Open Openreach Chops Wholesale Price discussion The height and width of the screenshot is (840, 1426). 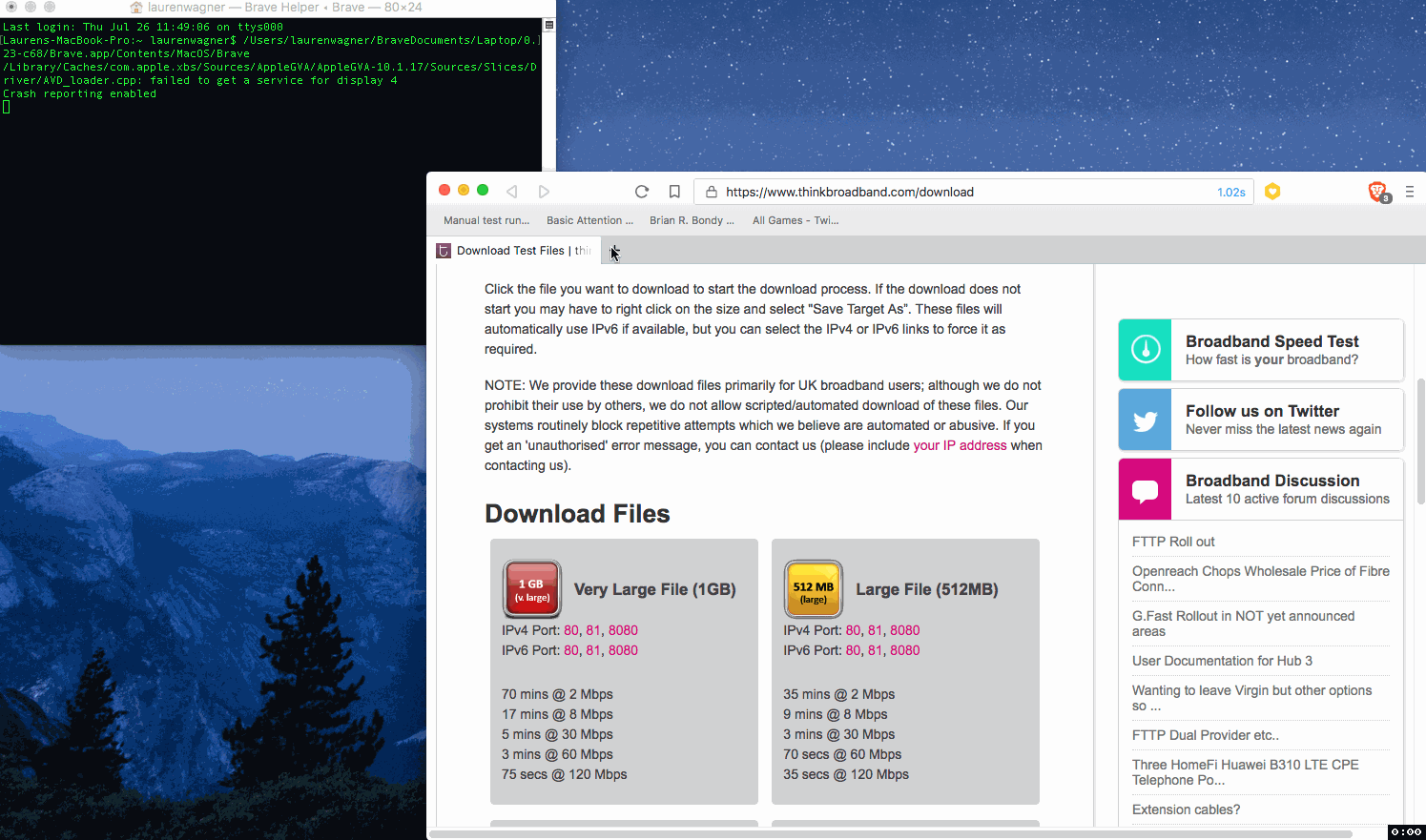pyautogui.click(x=1261, y=579)
